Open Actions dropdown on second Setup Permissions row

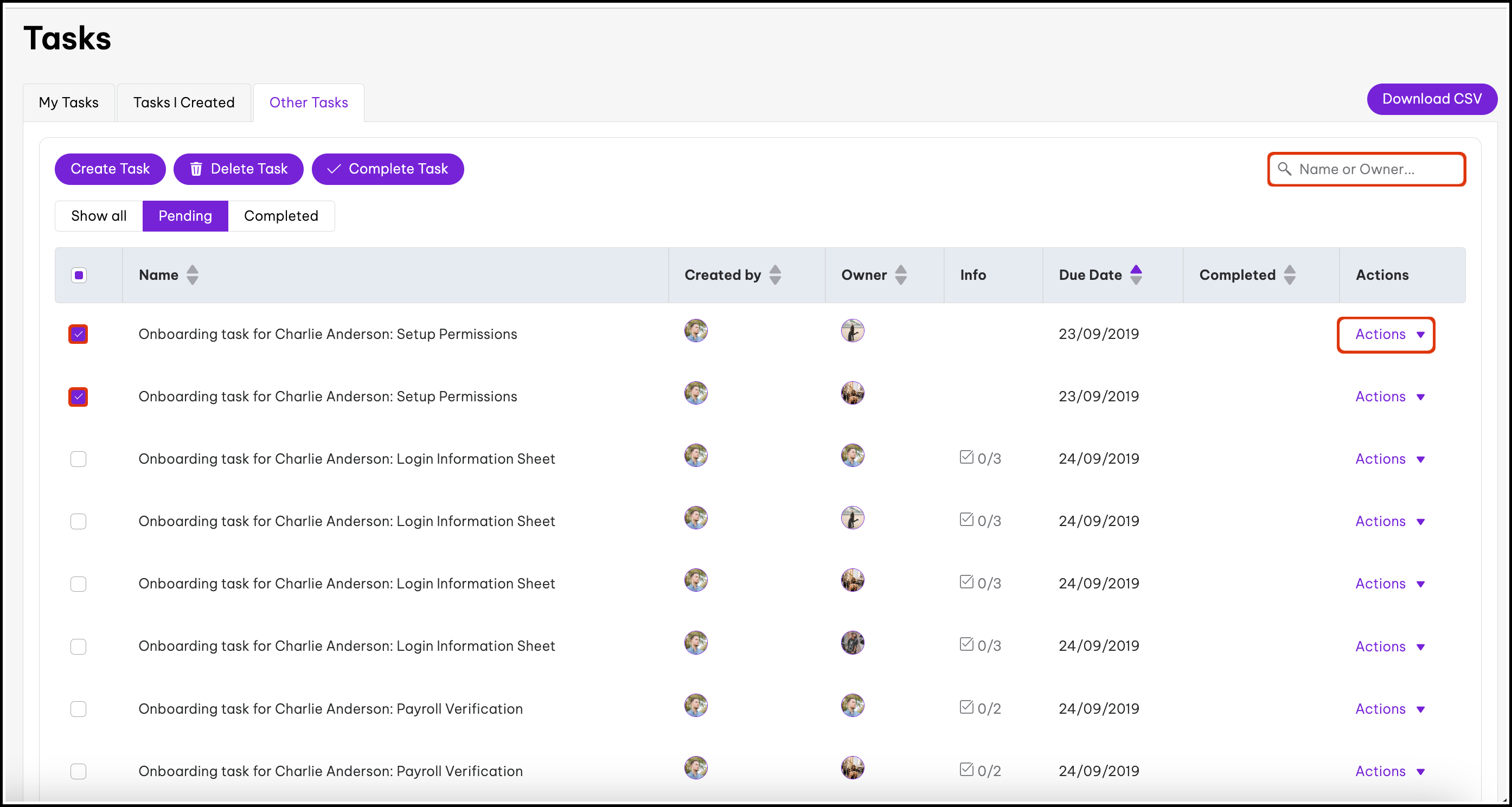1389,397
